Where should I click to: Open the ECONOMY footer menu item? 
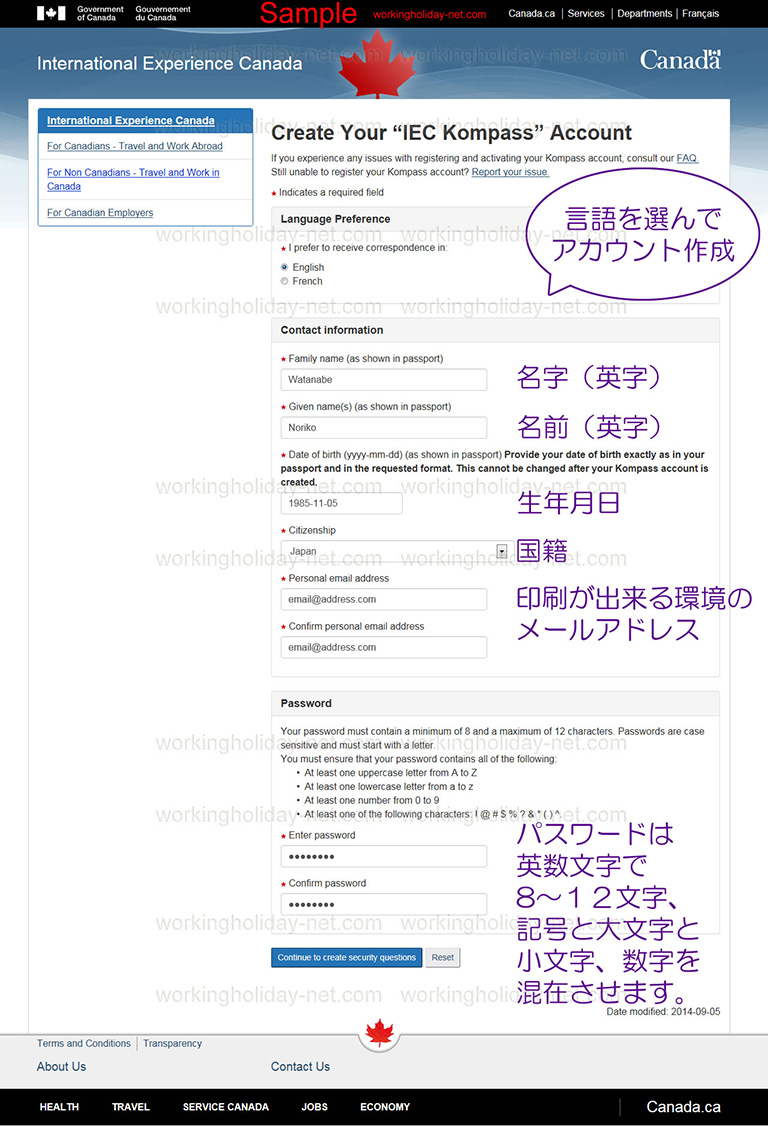tap(385, 1107)
